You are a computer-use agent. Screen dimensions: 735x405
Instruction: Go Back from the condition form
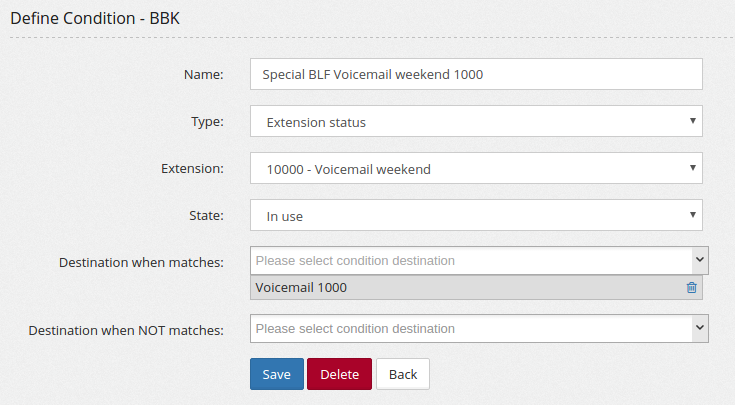pyautogui.click(x=402, y=374)
